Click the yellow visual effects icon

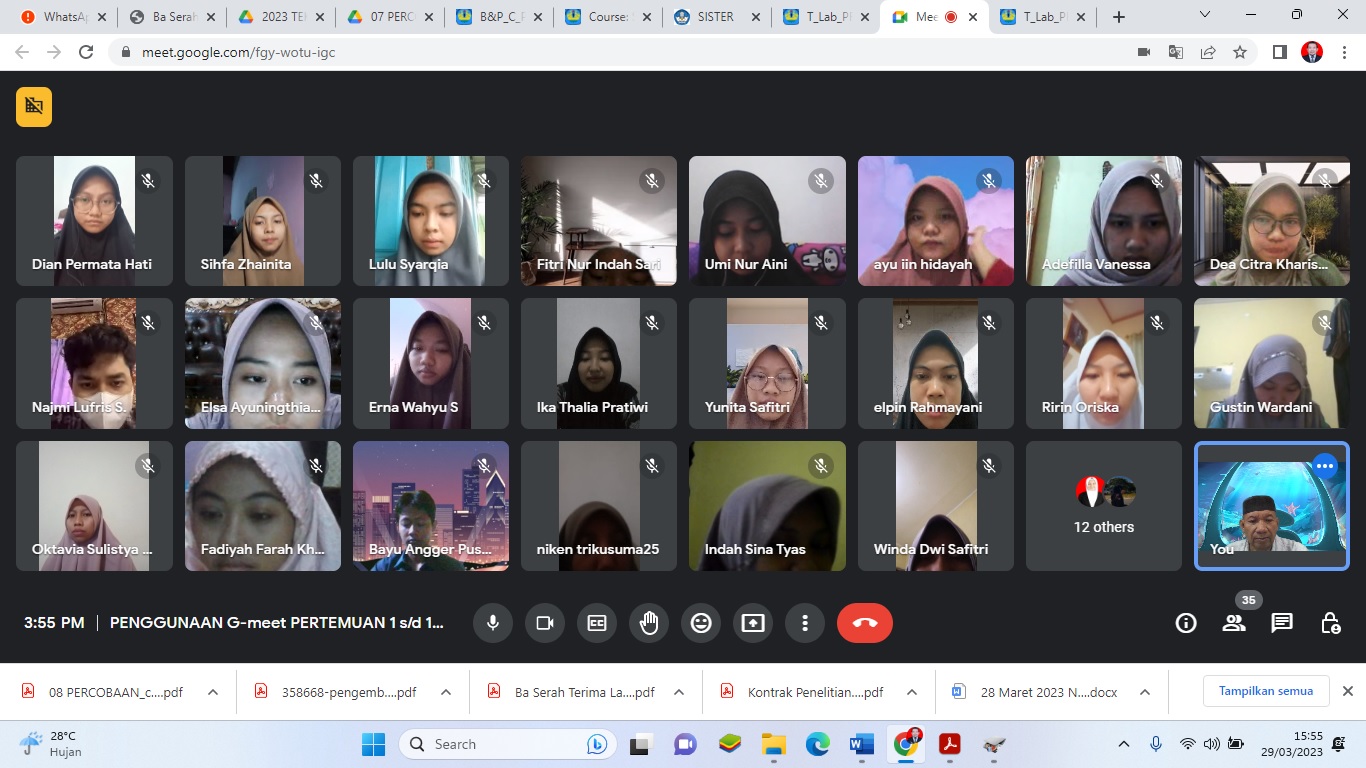coord(34,107)
